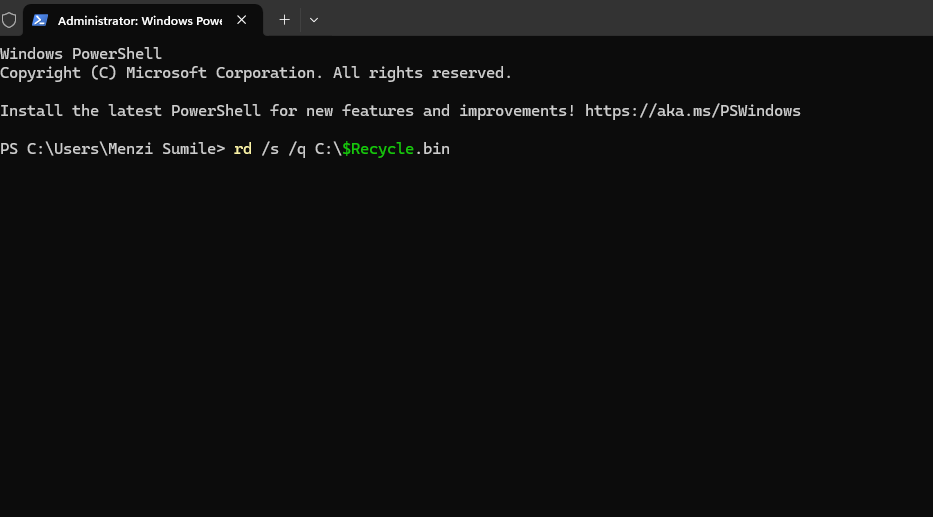This screenshot has width=933, height=517.
Task: Click the Windows PowerShell header line
Action: tap(81, 54)
